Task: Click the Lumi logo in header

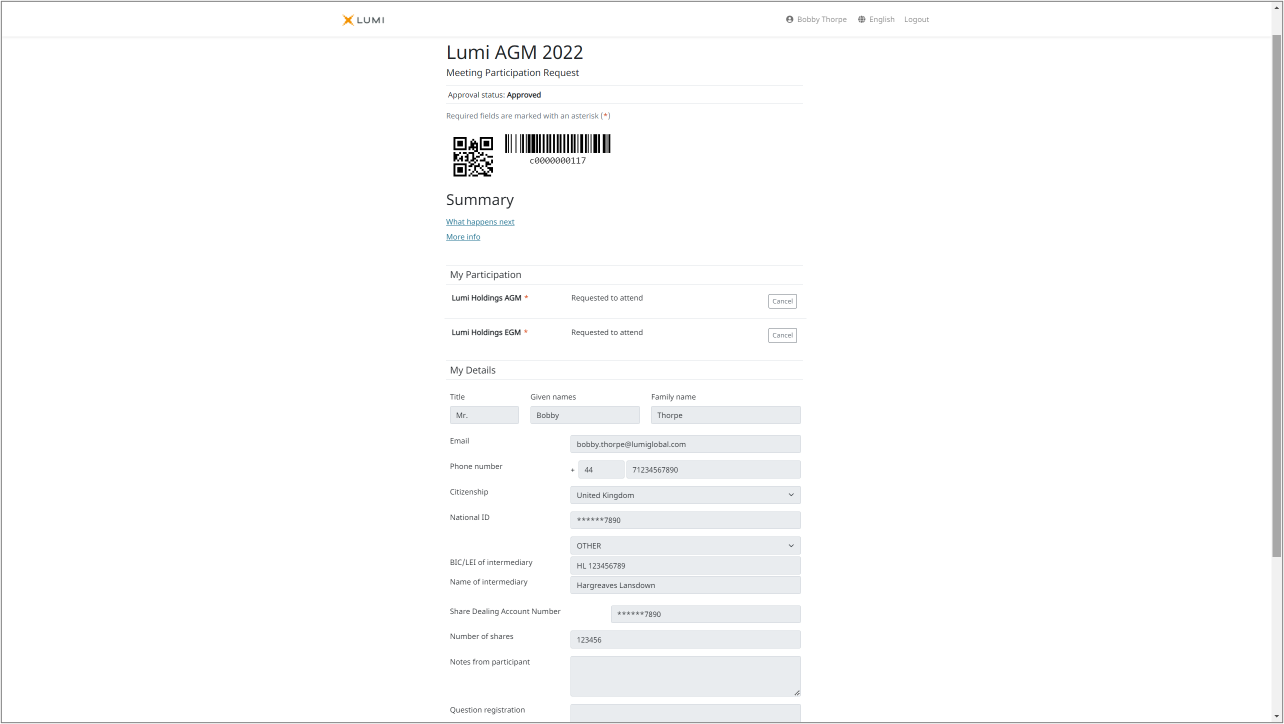Action: click(x=363, y=20)
